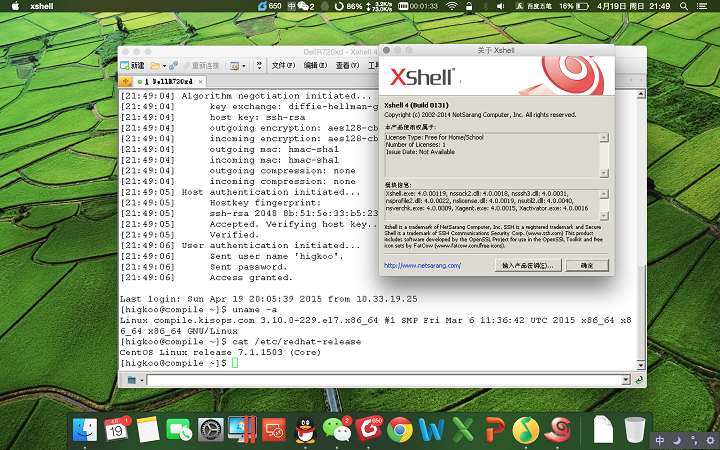Viewport: 720px width, 450px height.
Task: Open Calendar in the Dock
Action: coord(116,430)
